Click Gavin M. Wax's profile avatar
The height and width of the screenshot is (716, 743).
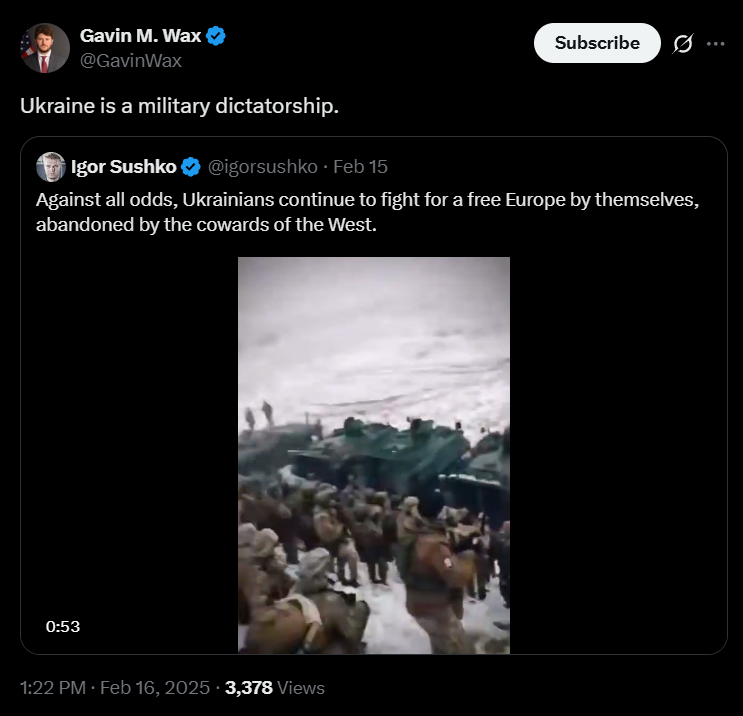tap(45, 47)
